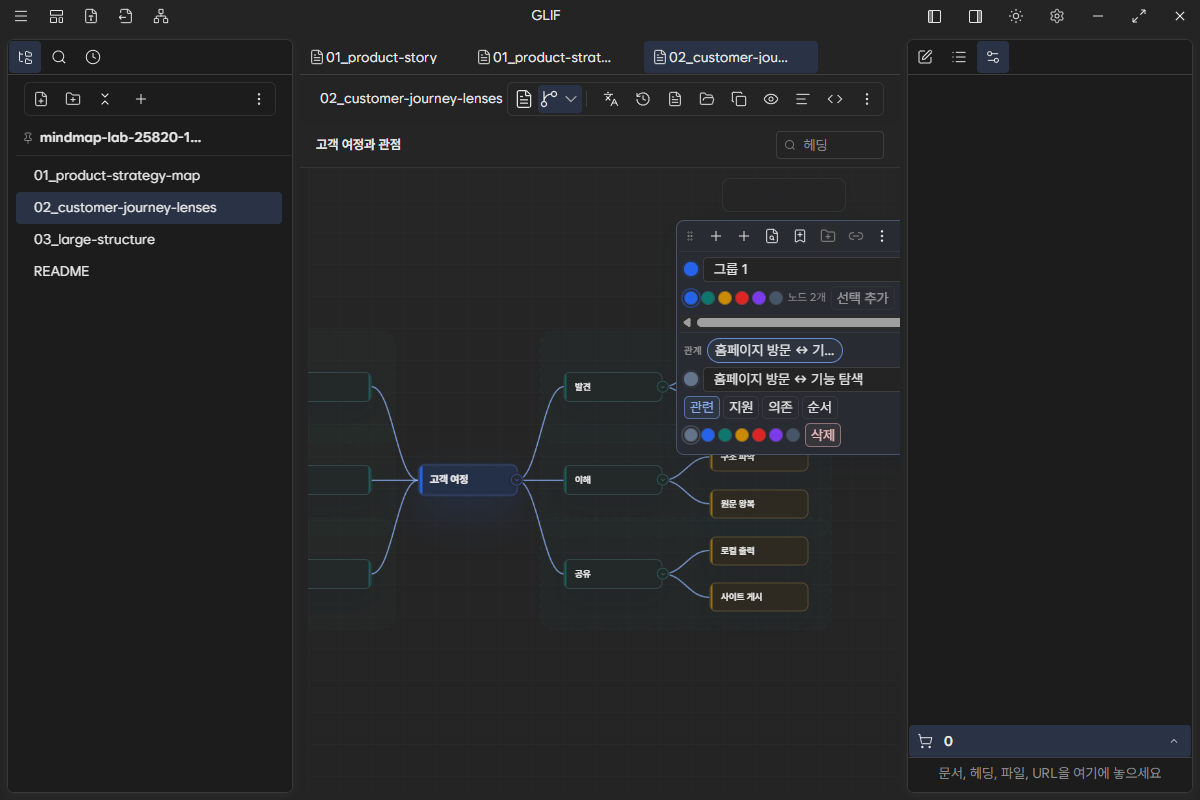Toggle light or dark theme
Viewport: 1200px width, 800px height.
[1016, 16]
